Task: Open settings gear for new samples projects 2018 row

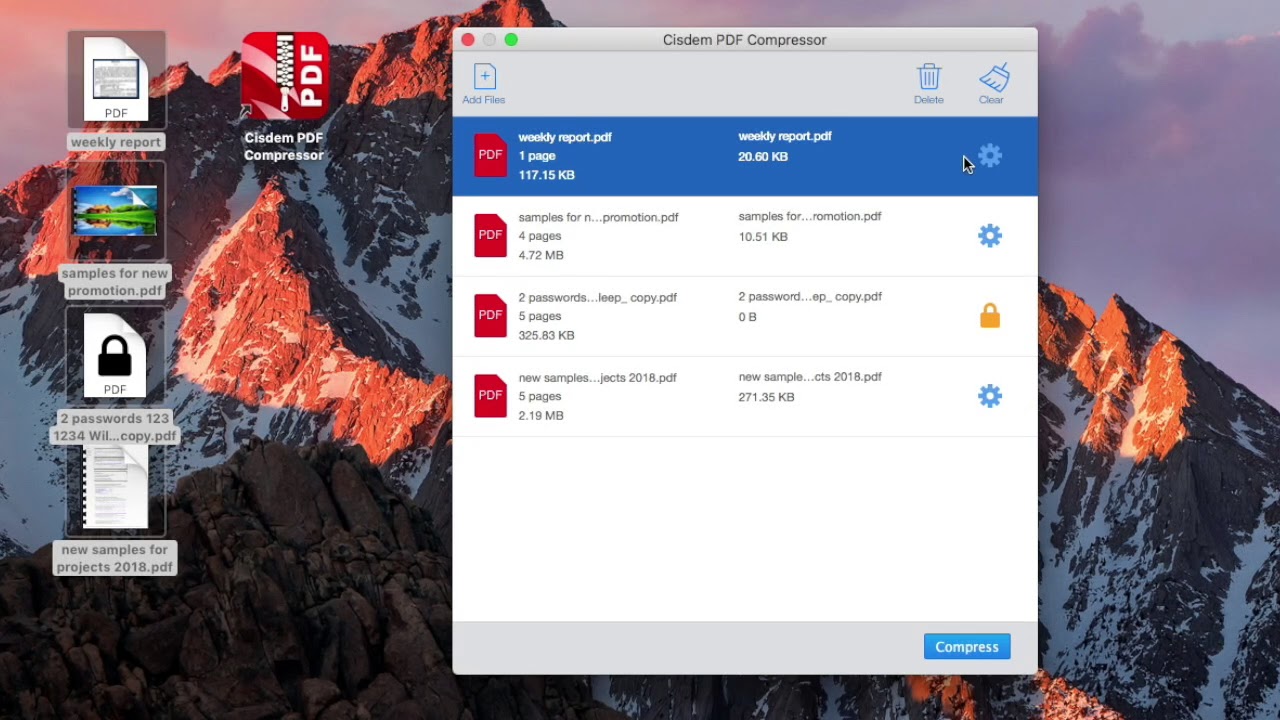Action: [990, 396]
